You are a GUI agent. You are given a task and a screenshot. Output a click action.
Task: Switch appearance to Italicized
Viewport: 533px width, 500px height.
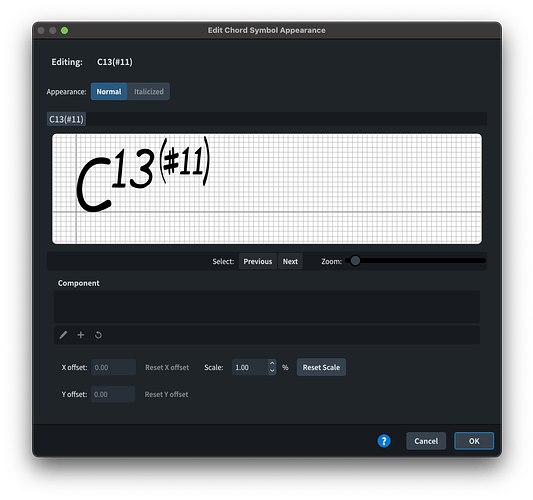click(x=149, y=91)
